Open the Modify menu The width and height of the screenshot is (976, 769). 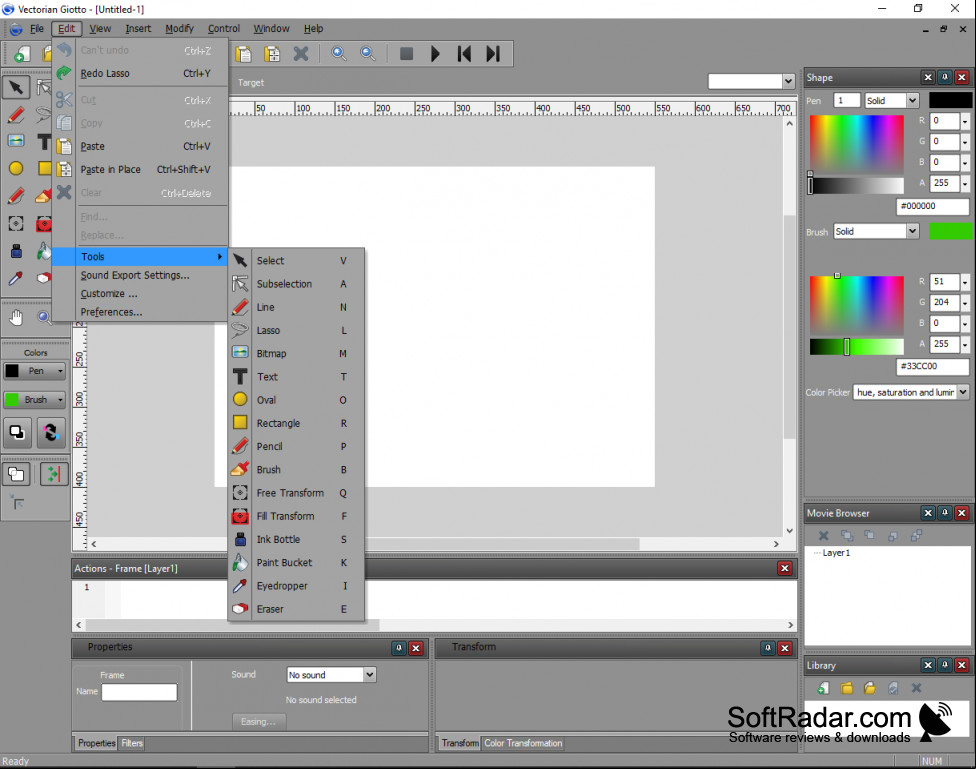(179, 29)
